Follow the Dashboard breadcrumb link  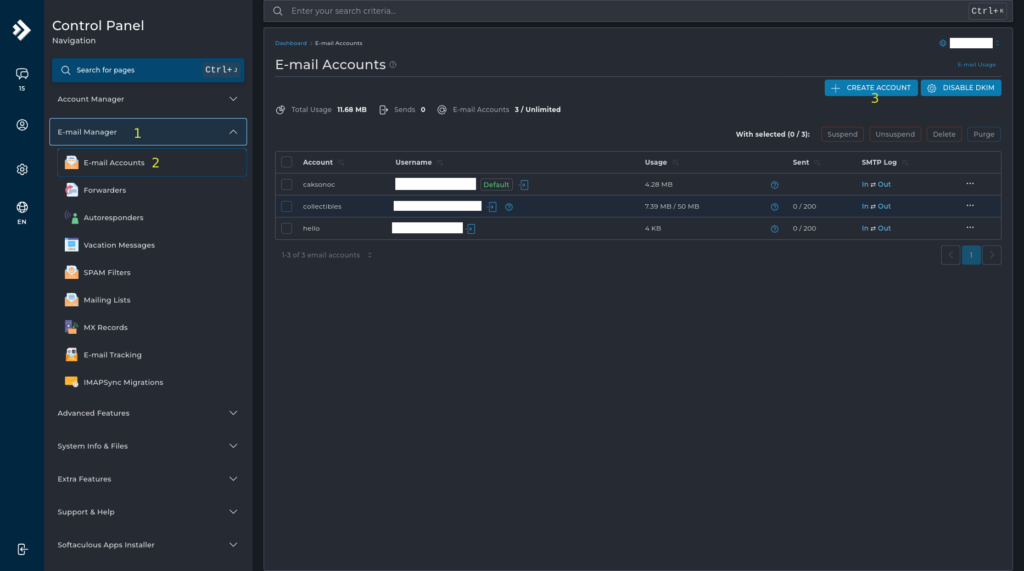point(291,43)
